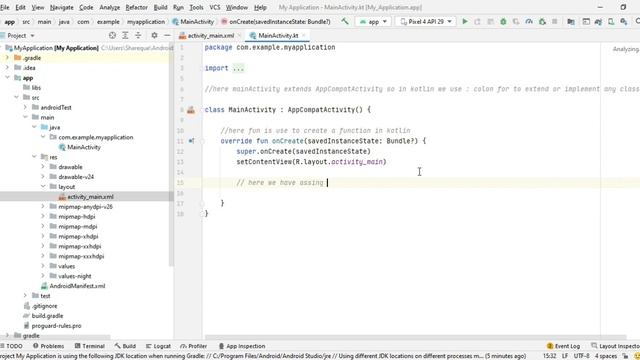Click the Stop square icon in toolbar
The height and width of the screenshot is (360, 640).
[x=554, y=21]
